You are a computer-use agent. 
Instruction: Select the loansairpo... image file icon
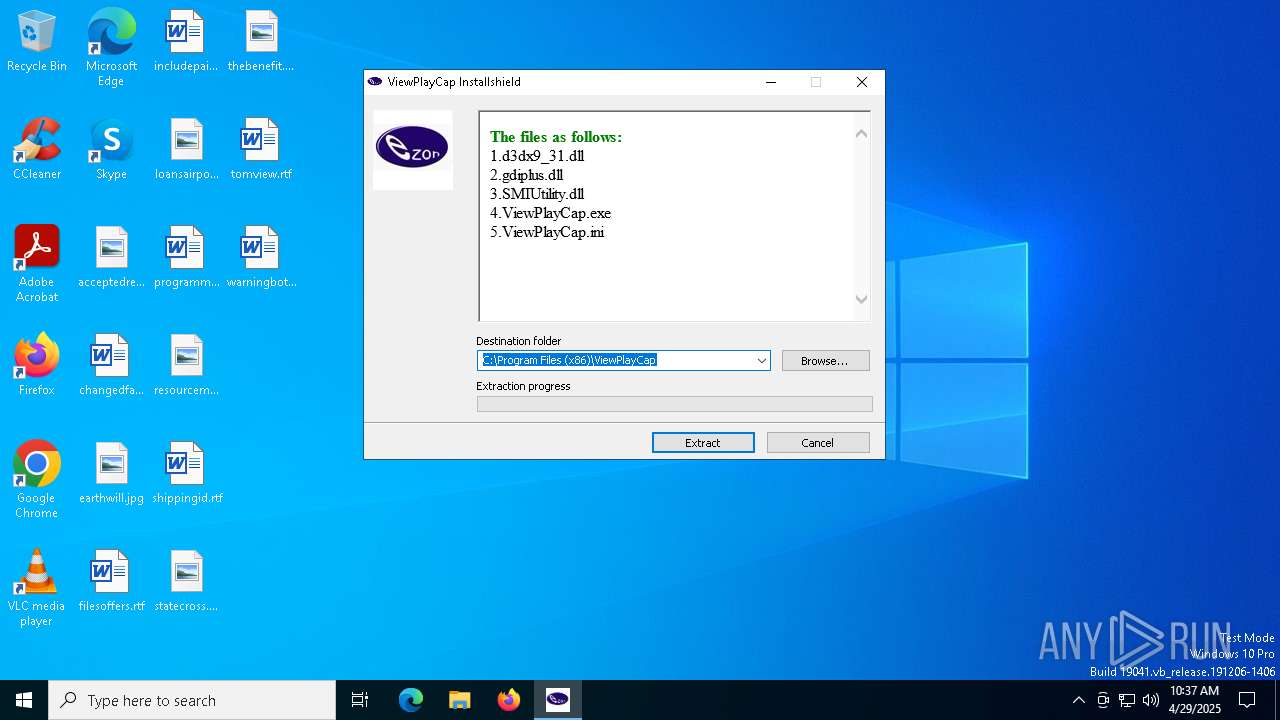tap(186, 150)
